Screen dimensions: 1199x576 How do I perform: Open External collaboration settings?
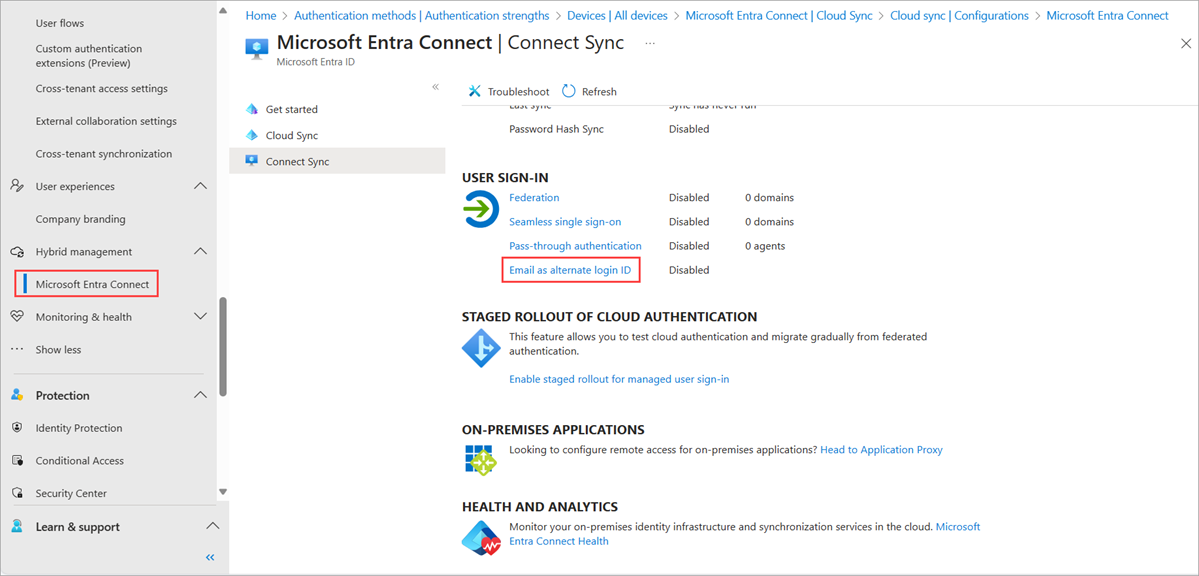pos(106,121)
